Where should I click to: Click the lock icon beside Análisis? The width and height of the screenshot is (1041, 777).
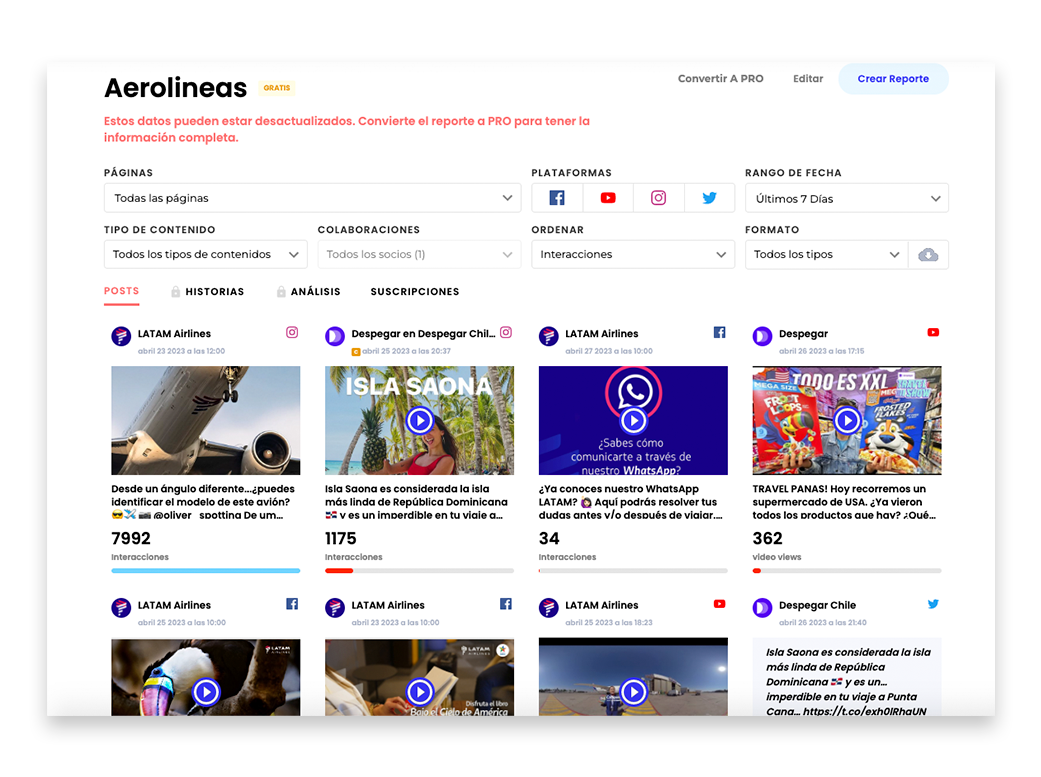point(281,292)
